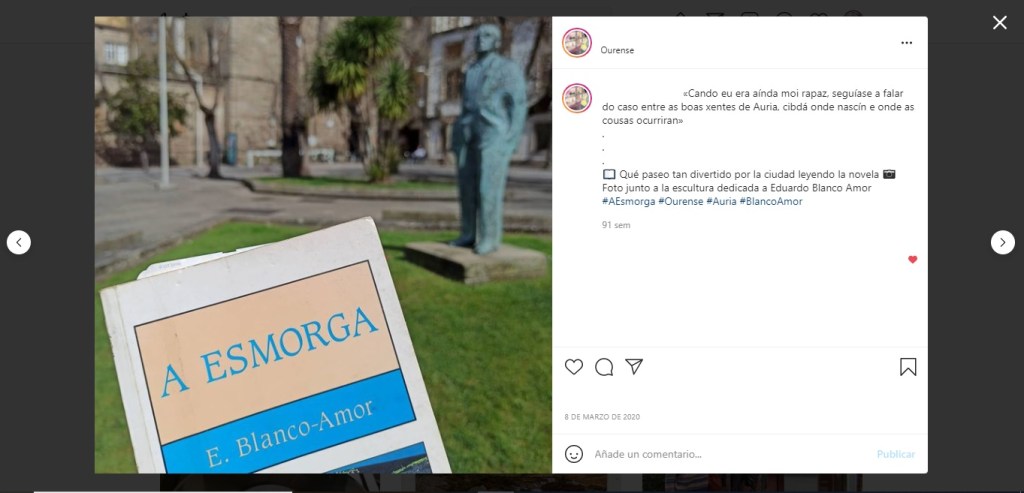Save the post with the bookmark icon
Viewport: 1024px width, 493px height.
[908, 367]
